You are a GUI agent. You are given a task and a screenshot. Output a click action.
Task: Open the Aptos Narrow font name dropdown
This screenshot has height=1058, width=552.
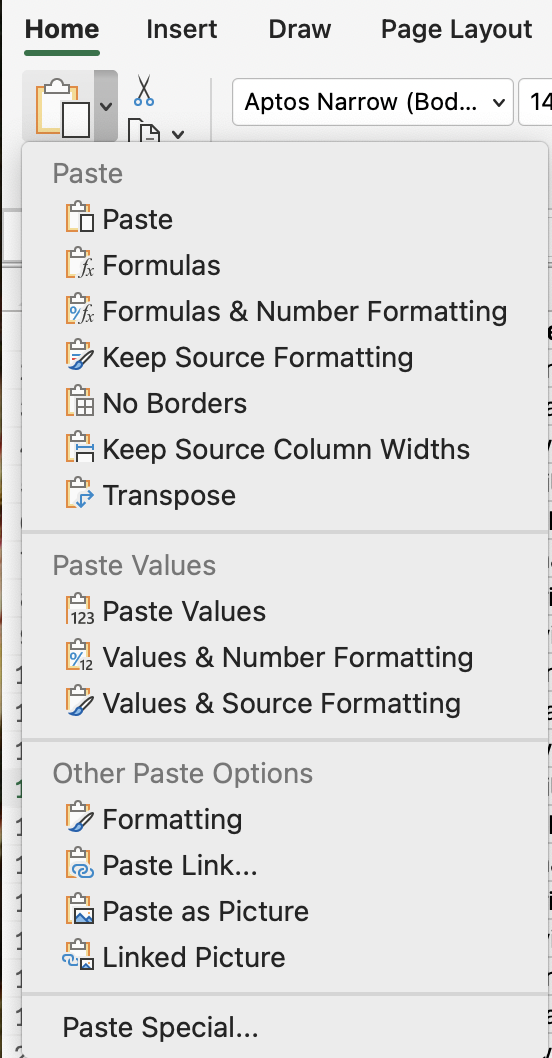tap(372, 102)
